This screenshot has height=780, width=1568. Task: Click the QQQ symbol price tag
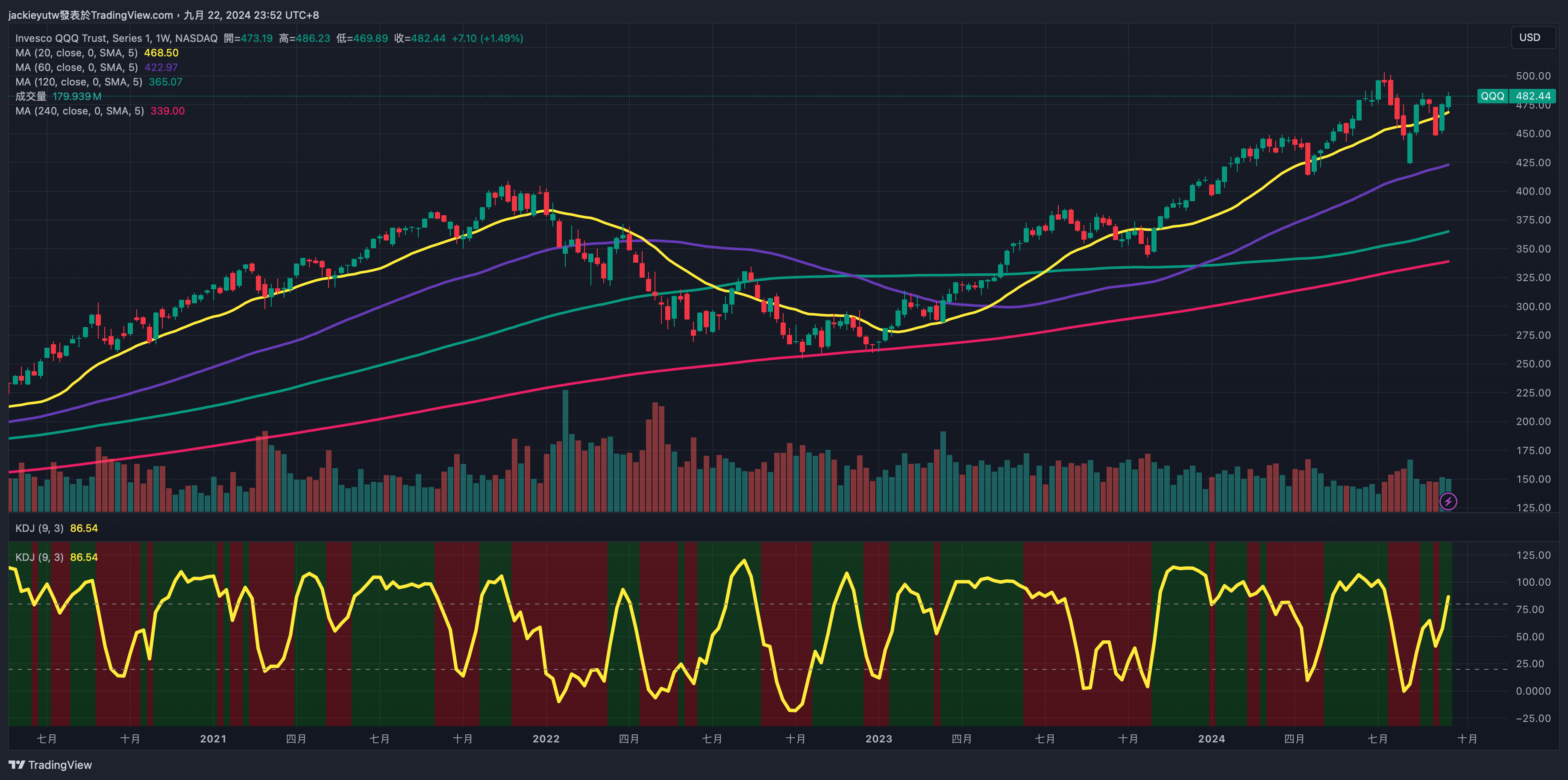[1492, 96]
